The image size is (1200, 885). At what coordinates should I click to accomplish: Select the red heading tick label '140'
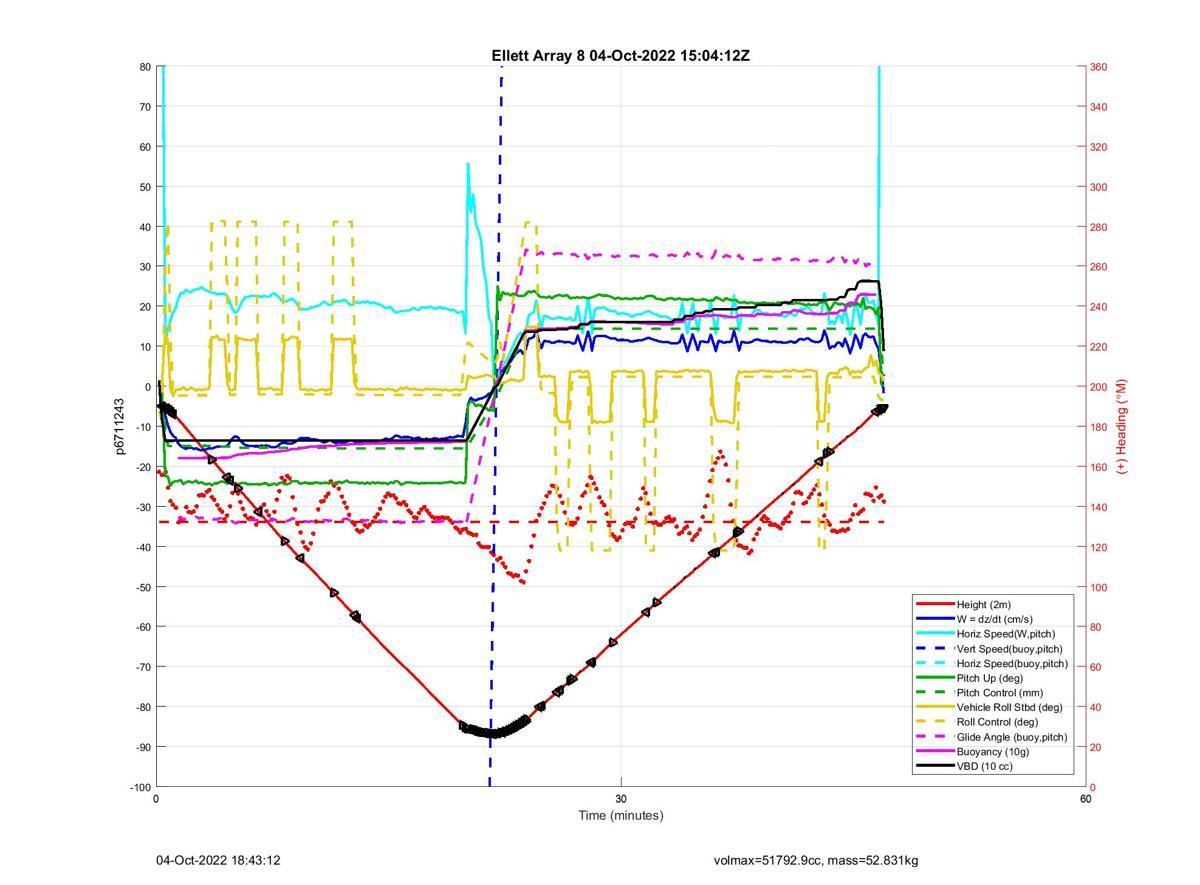[1098, 507]
